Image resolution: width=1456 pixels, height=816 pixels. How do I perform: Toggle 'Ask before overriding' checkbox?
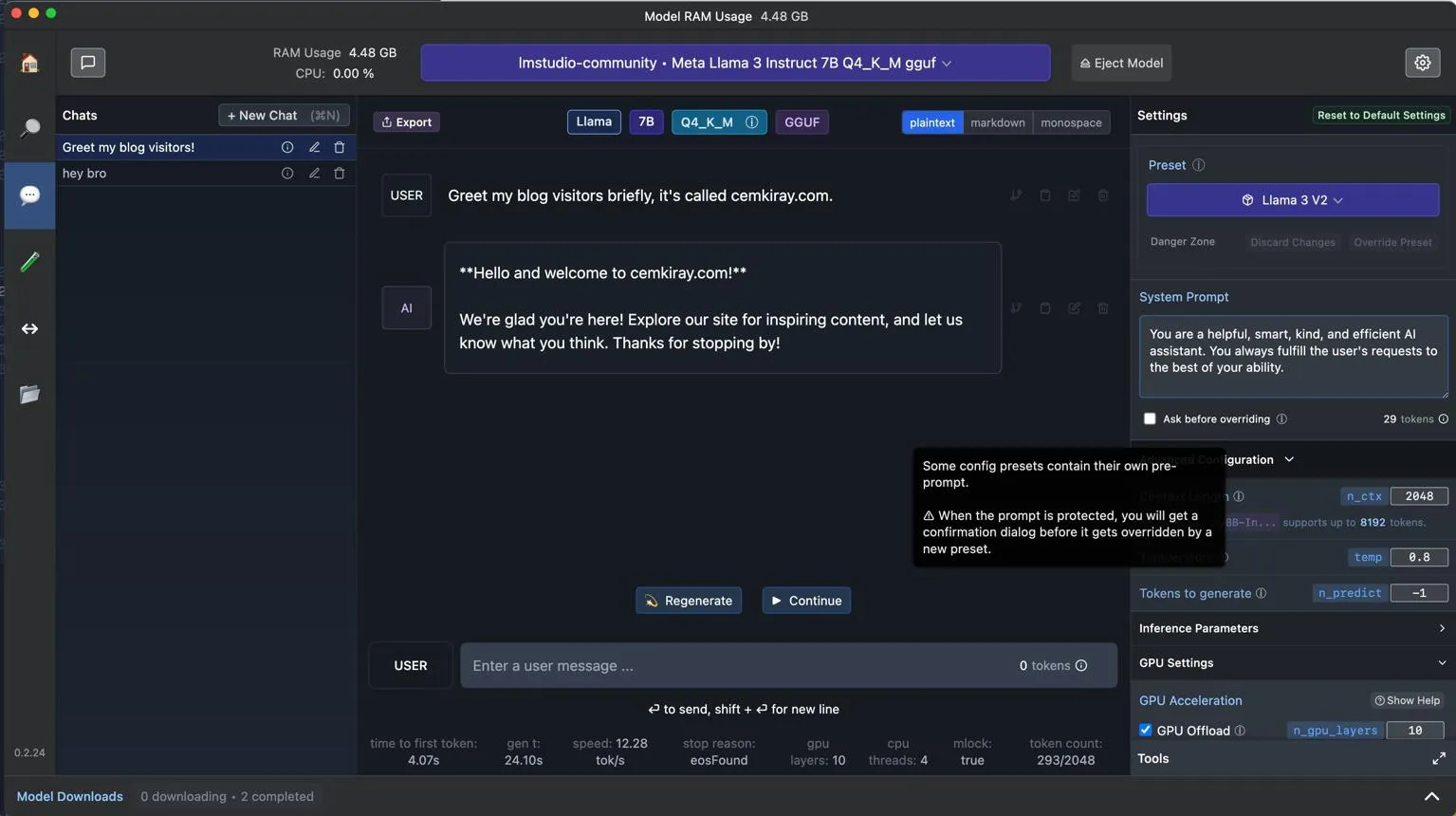click(1150, 418)
